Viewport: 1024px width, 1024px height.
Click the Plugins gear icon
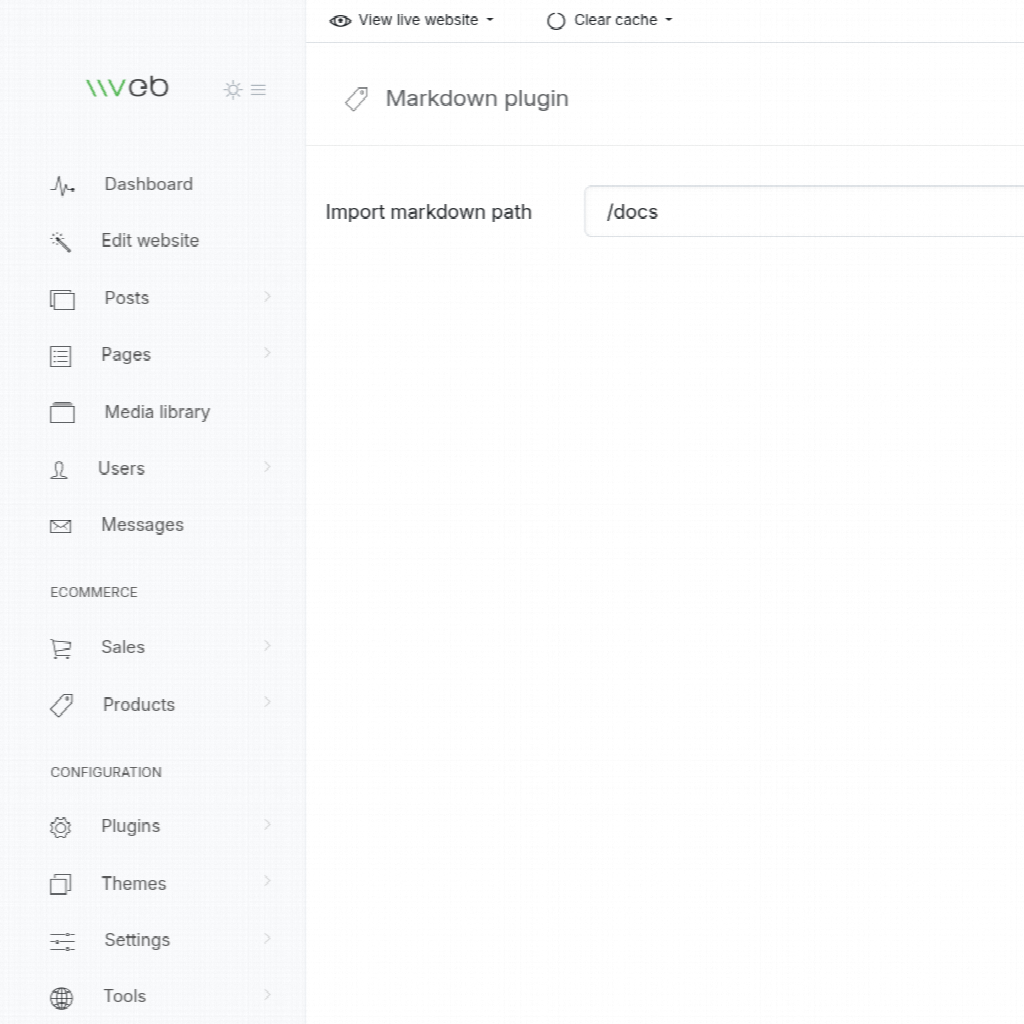point(61,827)
